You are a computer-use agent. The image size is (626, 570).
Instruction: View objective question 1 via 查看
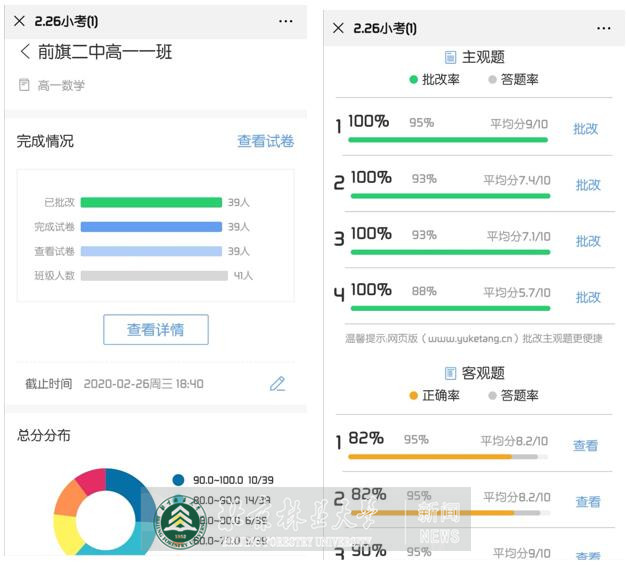pos(585,446)
